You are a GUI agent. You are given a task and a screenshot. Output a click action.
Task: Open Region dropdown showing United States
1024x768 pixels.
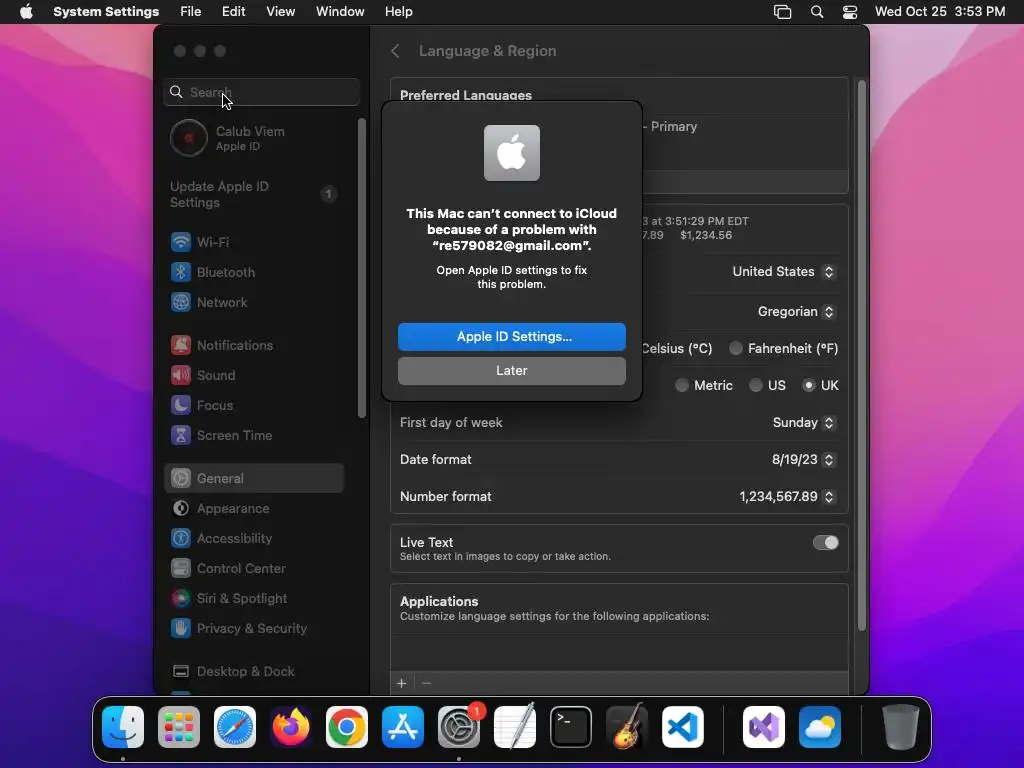783,272
